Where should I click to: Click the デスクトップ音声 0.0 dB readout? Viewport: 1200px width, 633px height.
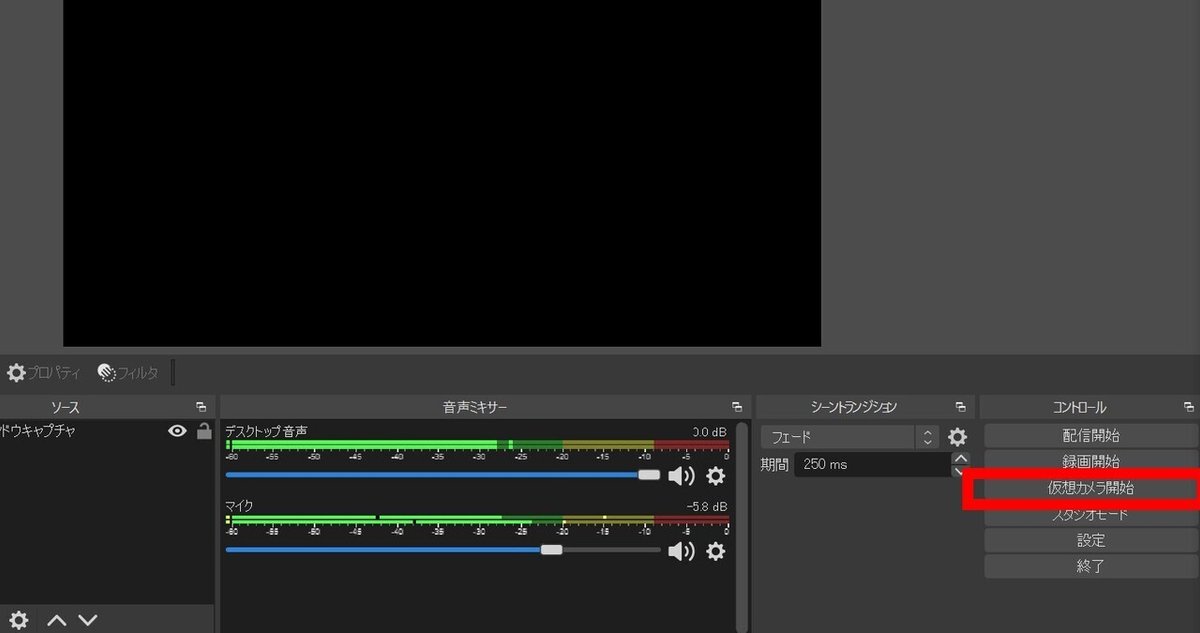point(709,432)
